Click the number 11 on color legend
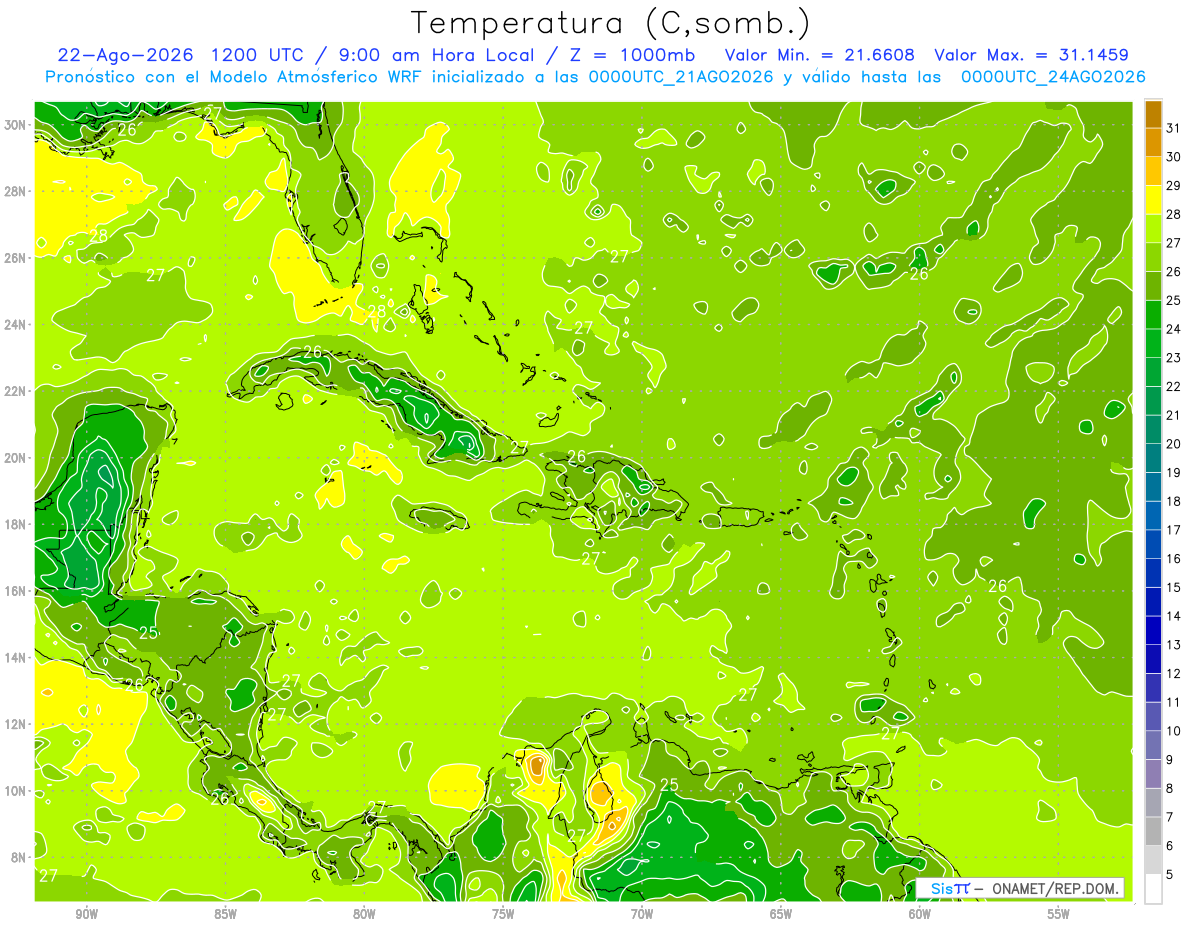The image size is (1200, 927). [1173, 702]
